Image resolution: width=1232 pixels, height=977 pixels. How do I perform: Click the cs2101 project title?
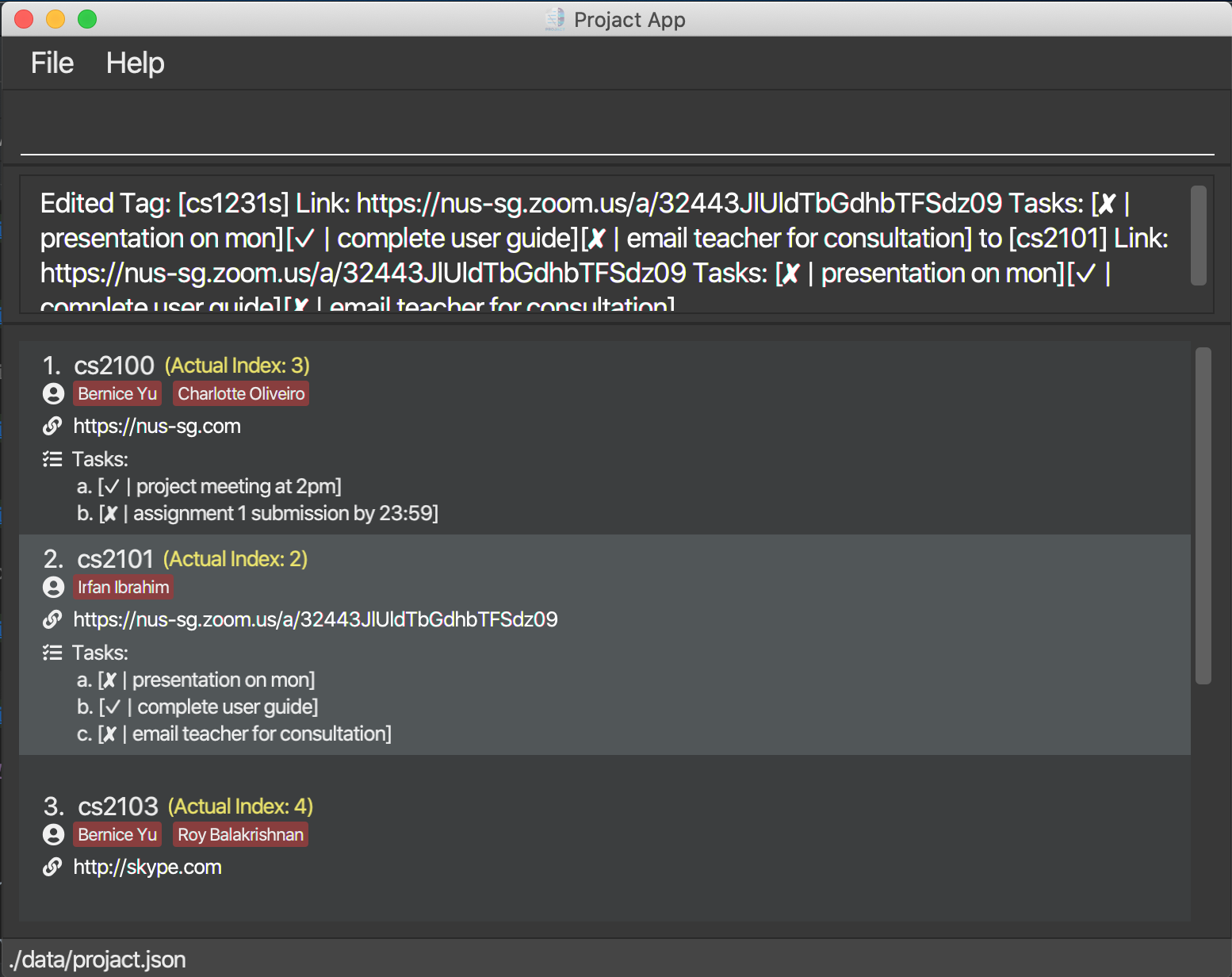click(x=115, y=559)
